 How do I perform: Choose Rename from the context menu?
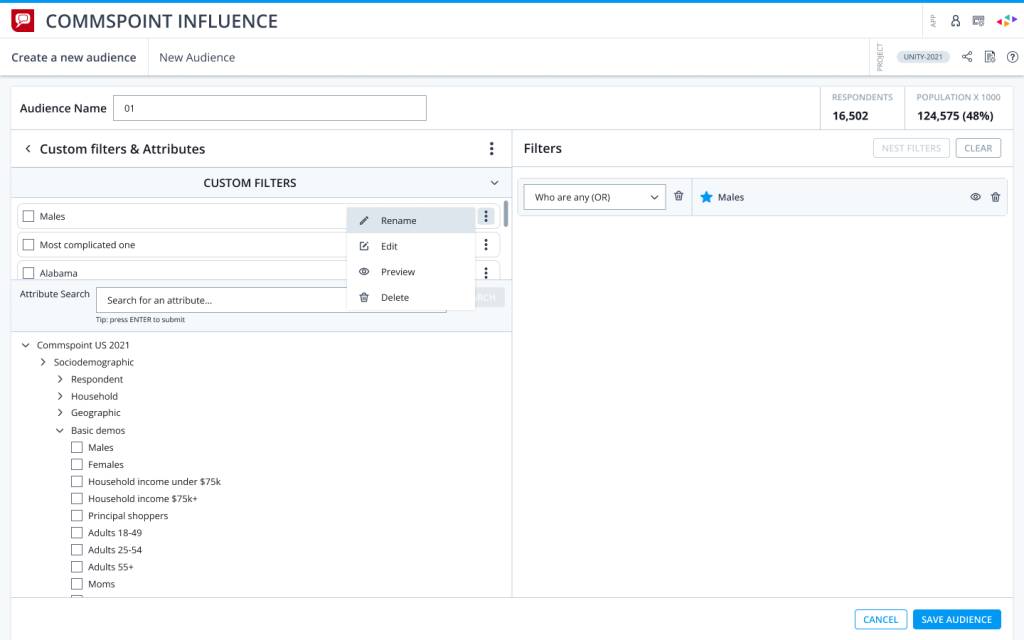411,221
